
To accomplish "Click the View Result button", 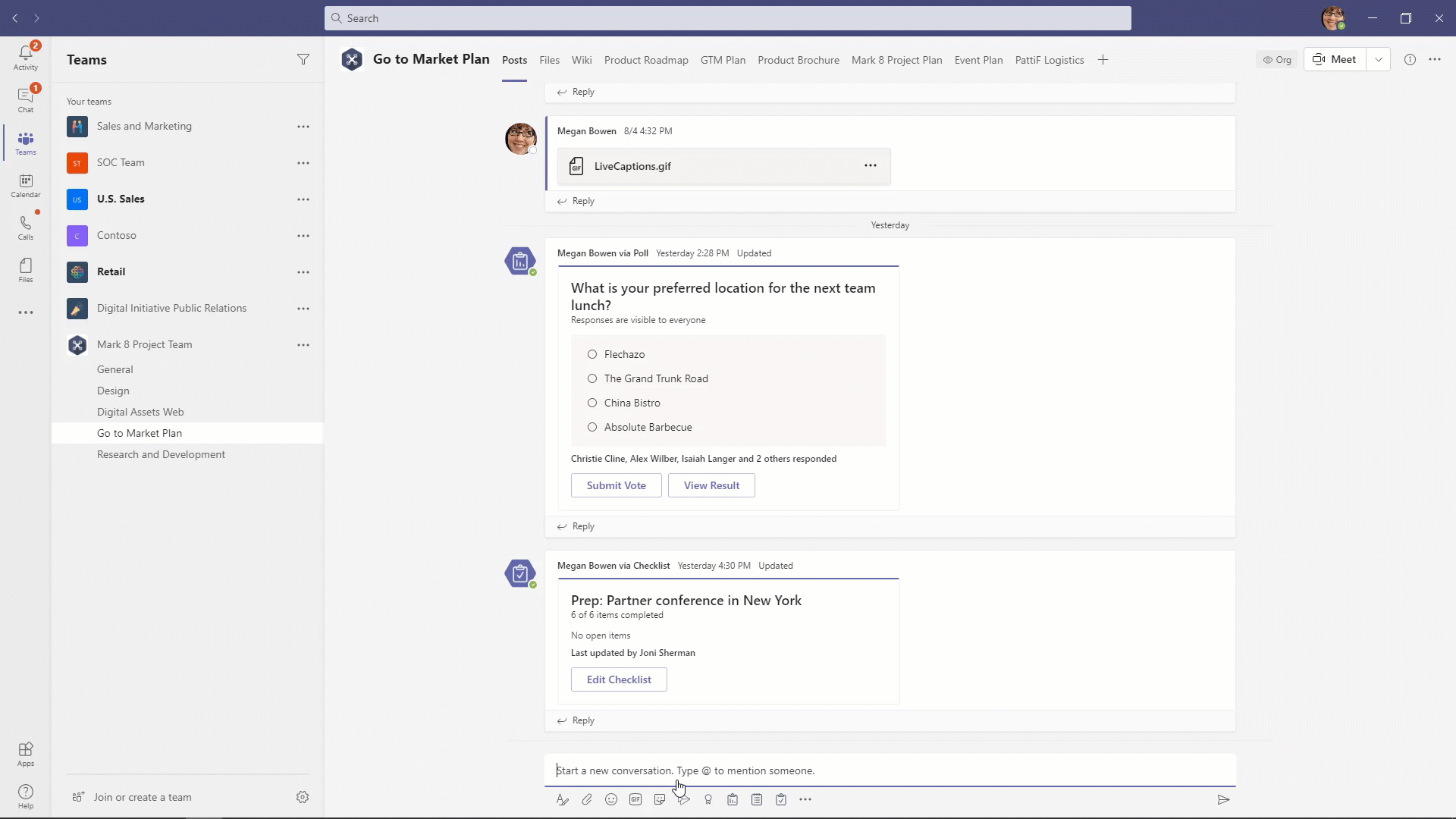I will [711, 485].
